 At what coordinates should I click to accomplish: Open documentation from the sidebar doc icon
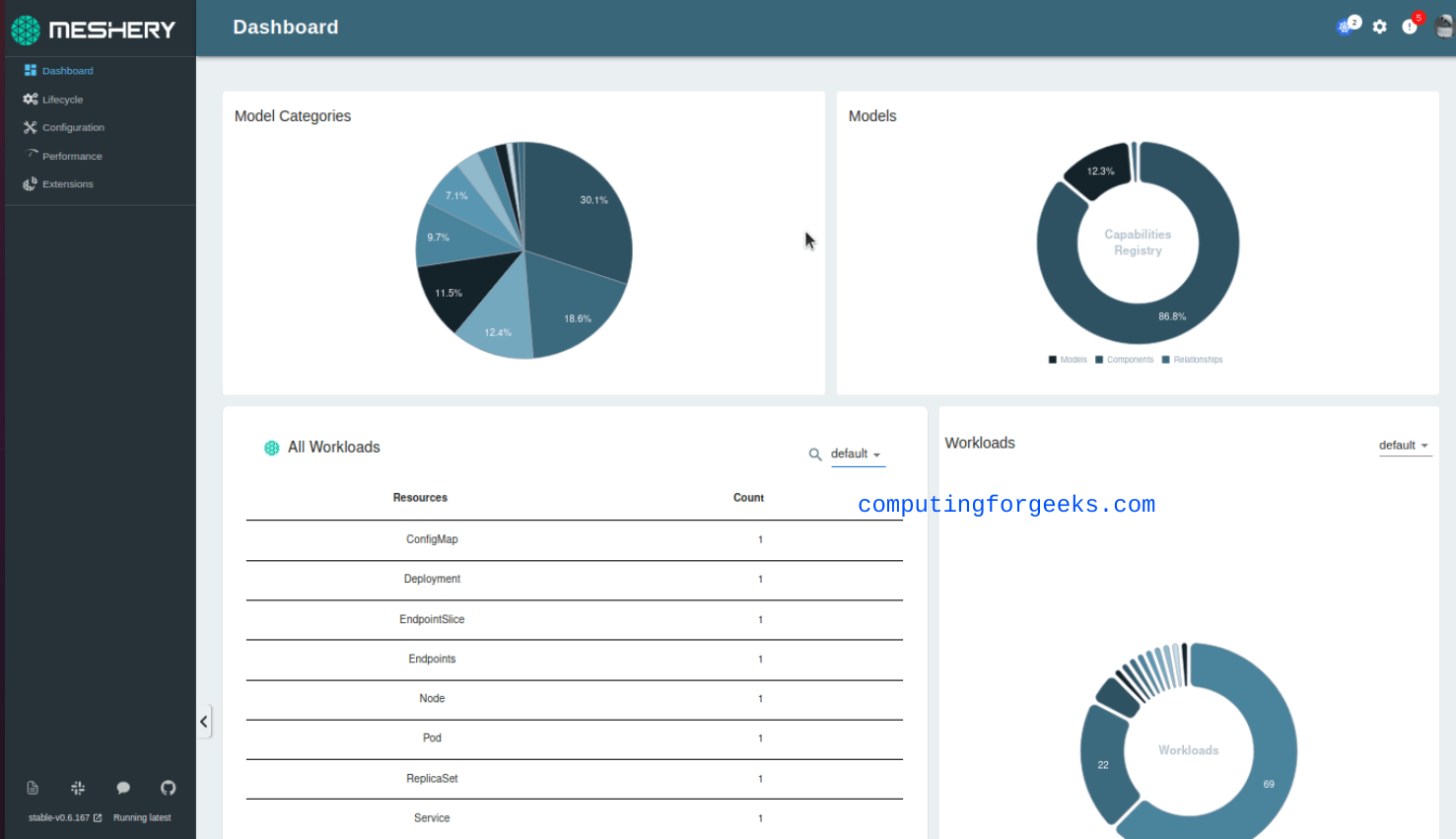tap(32, 787)
